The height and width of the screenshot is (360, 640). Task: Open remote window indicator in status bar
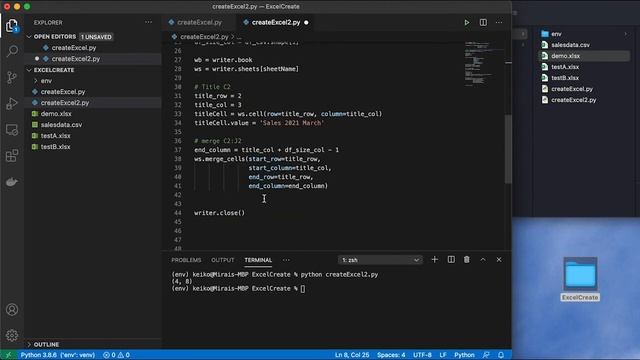8,355
